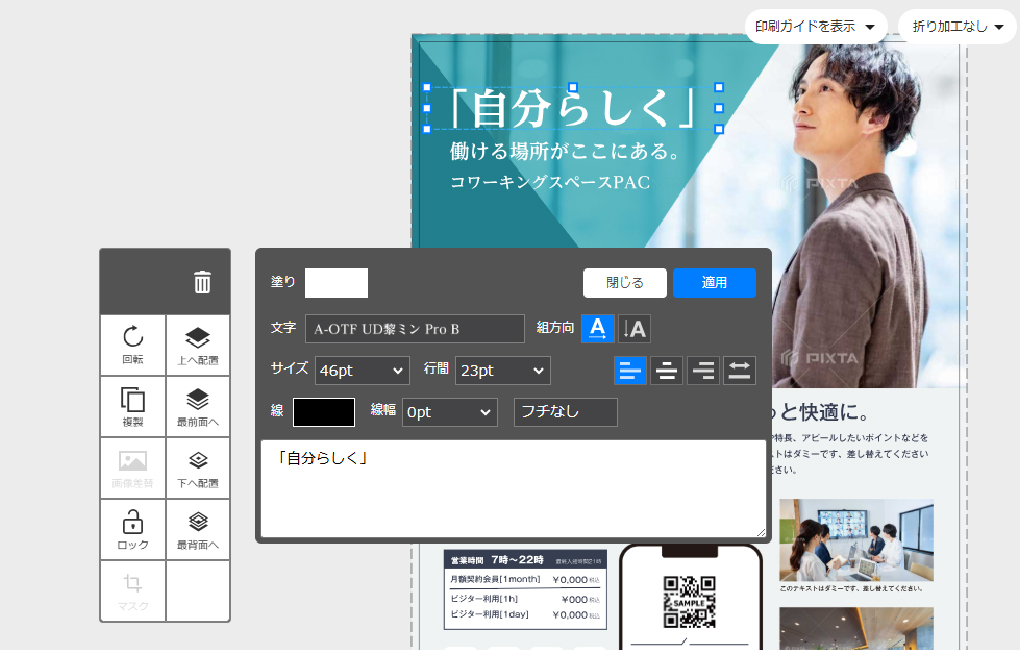Lock the object with ロック
This screenshot has height=650, width=1020.
133,530
